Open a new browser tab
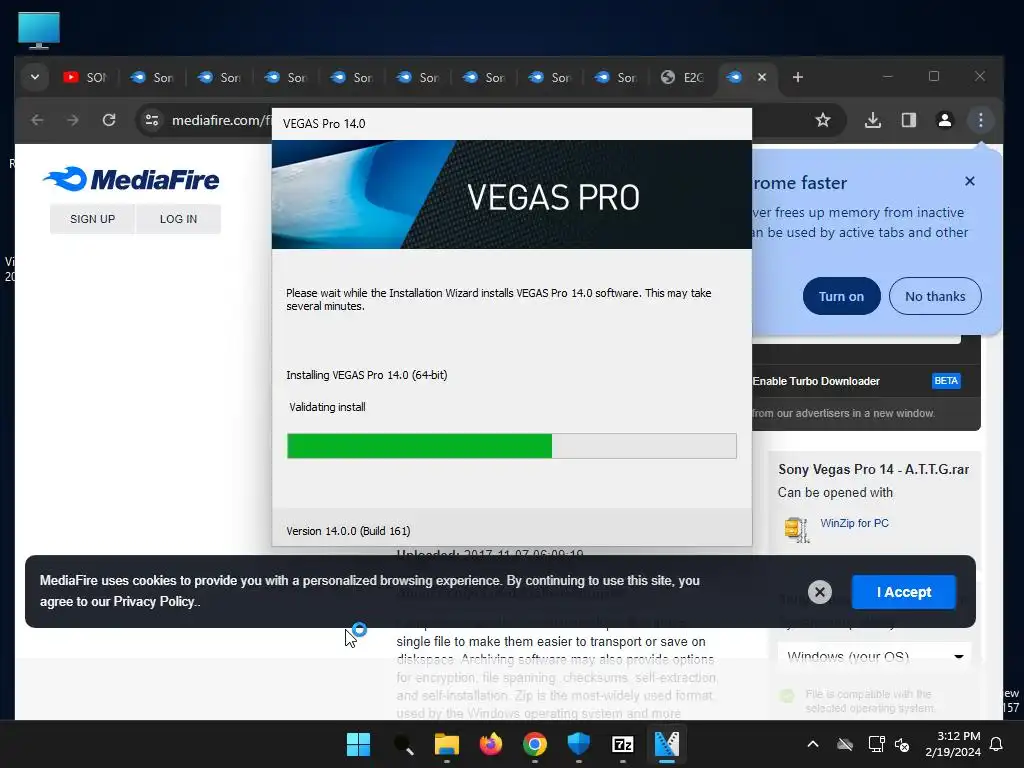Image resolution: width=1024 pixels, height=768 pixels. (x=797, y=77)
